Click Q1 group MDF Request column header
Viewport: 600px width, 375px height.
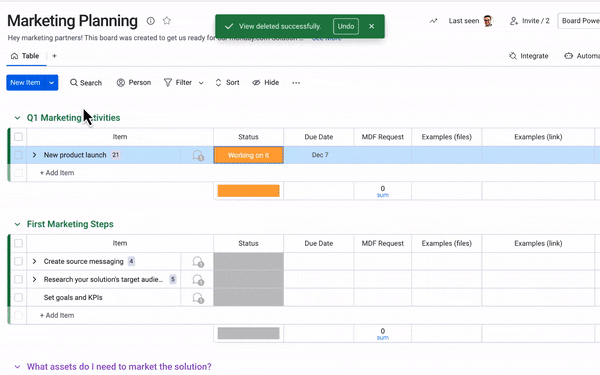pyautogui.click(x=383, y=137)
